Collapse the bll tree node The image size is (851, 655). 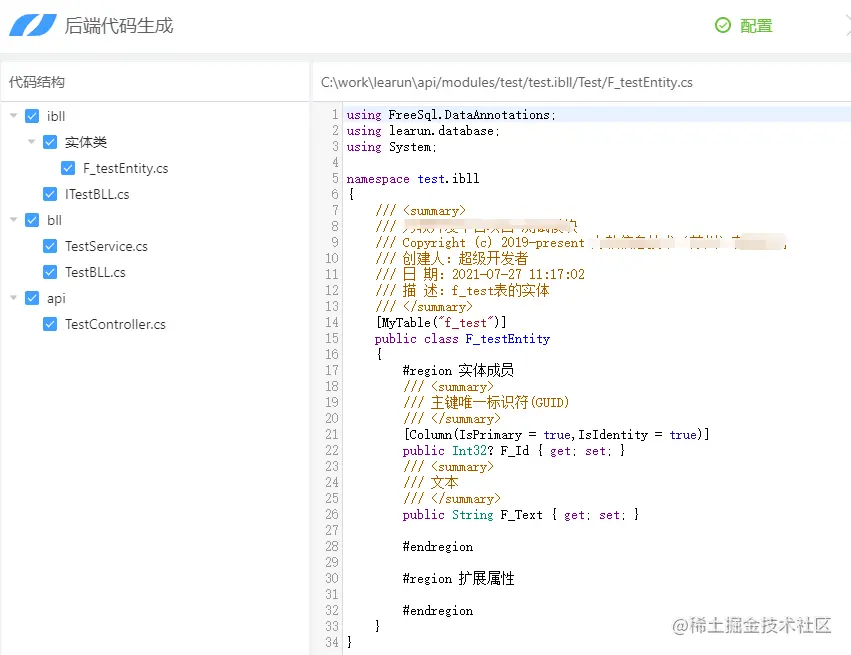14,220
